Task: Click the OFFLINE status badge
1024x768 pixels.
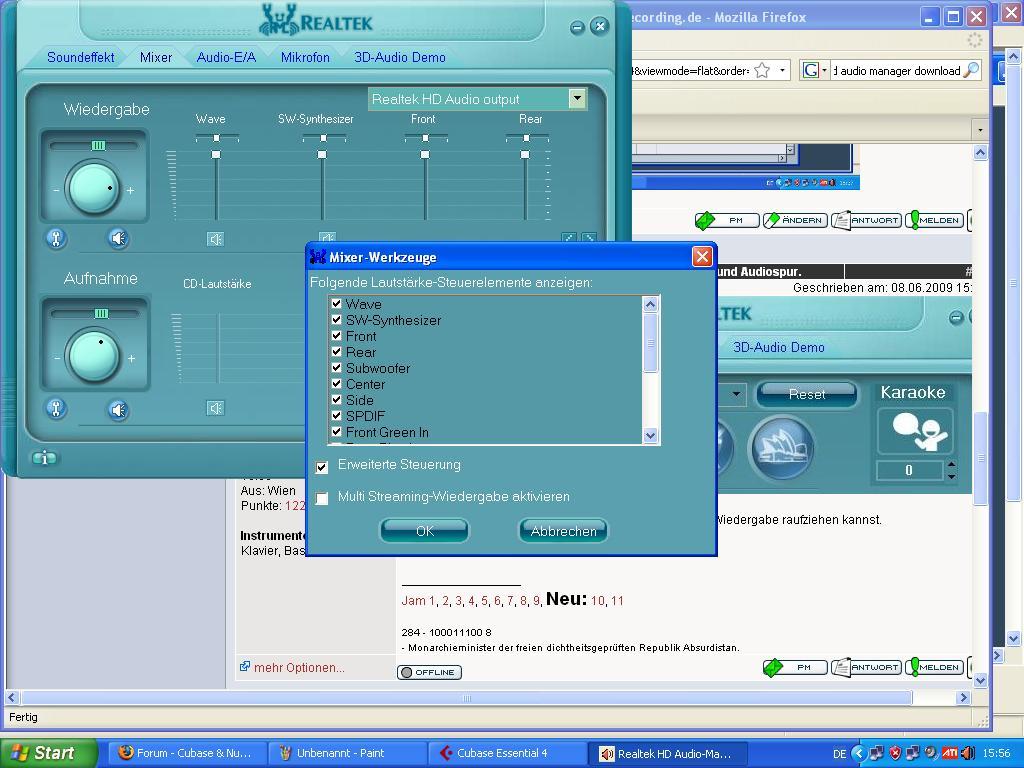Action: coord(430,672)
